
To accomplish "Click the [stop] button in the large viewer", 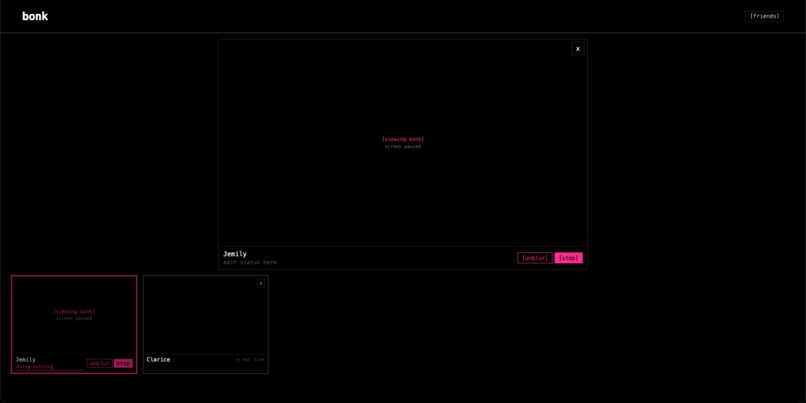I will pos(569,258).
